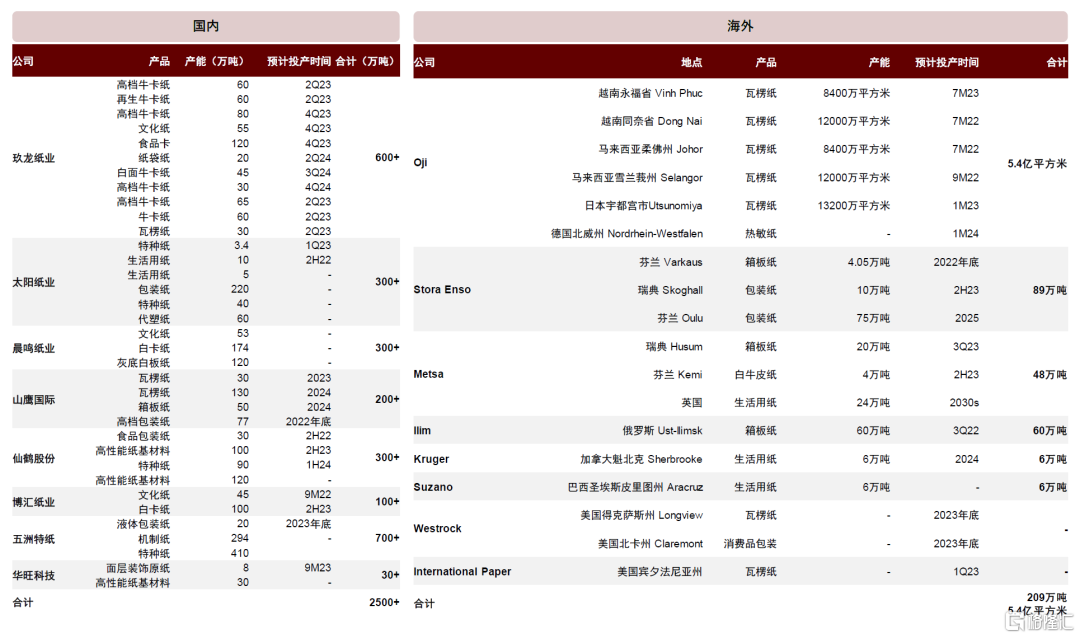Click the 2500+ grand total

384,602
